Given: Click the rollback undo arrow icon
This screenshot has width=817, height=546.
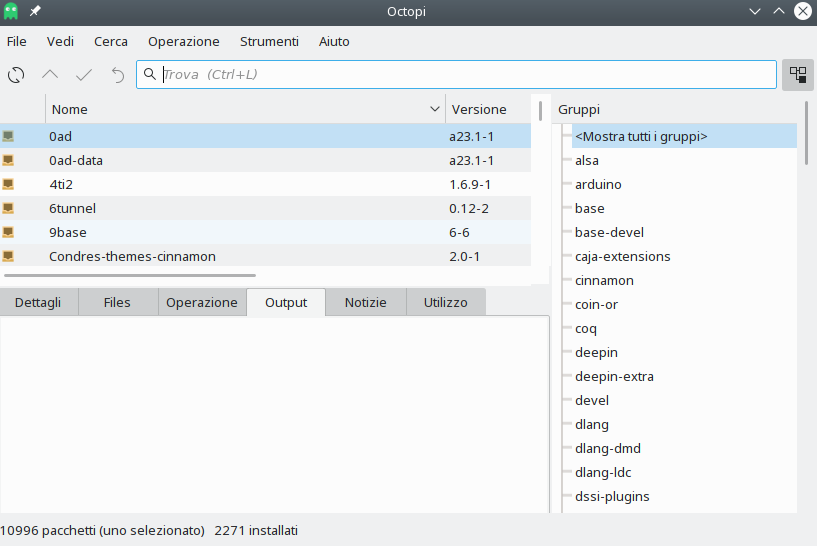Looking at the screenshot, I should 117,75.
